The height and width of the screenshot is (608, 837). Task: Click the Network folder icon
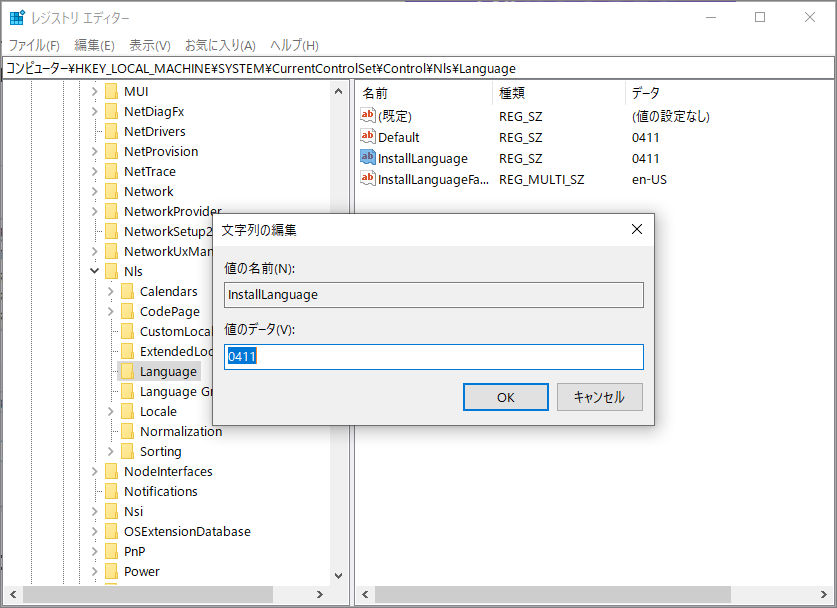[112, 192]
